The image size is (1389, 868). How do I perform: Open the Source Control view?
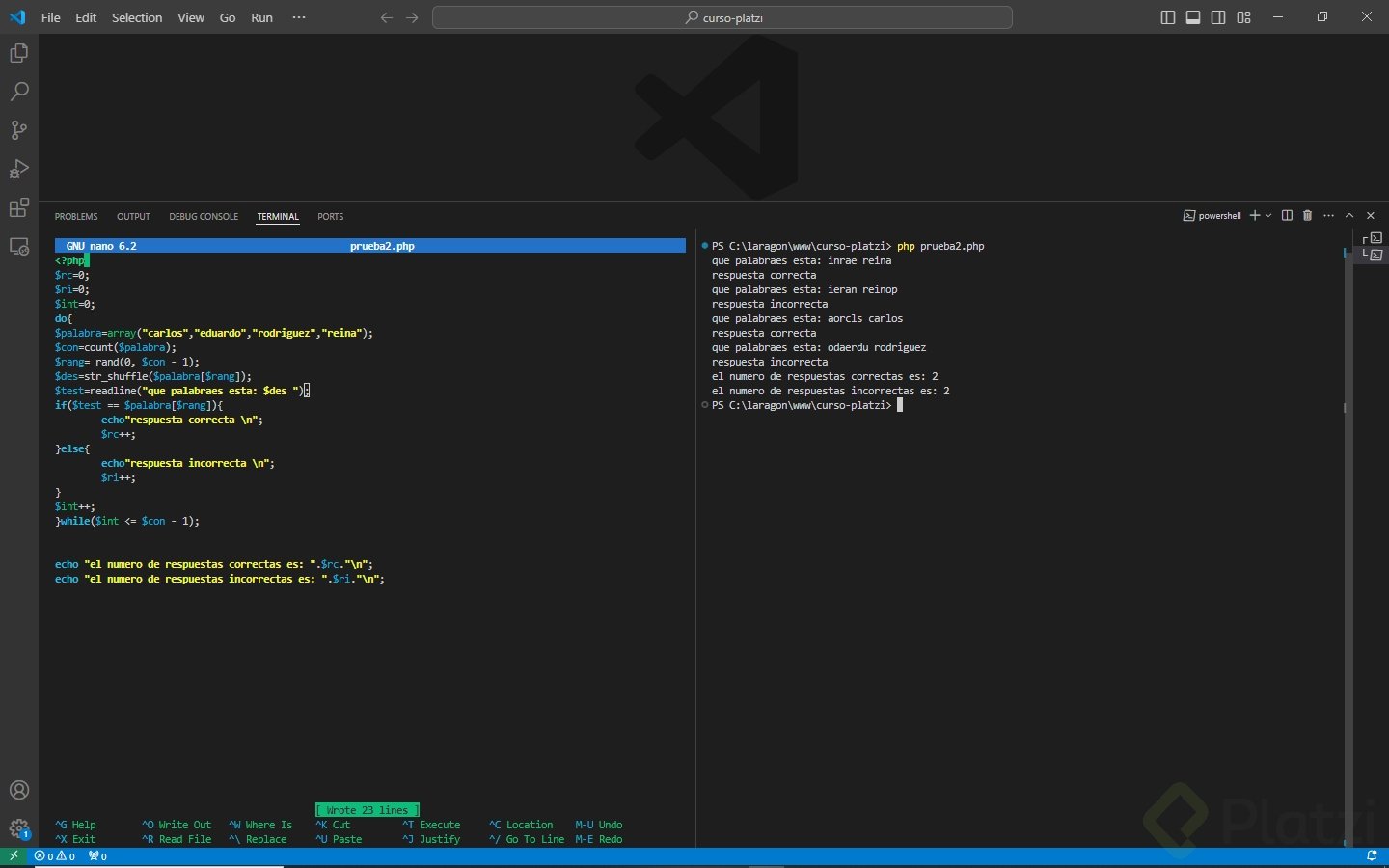(x=18, y=130)
